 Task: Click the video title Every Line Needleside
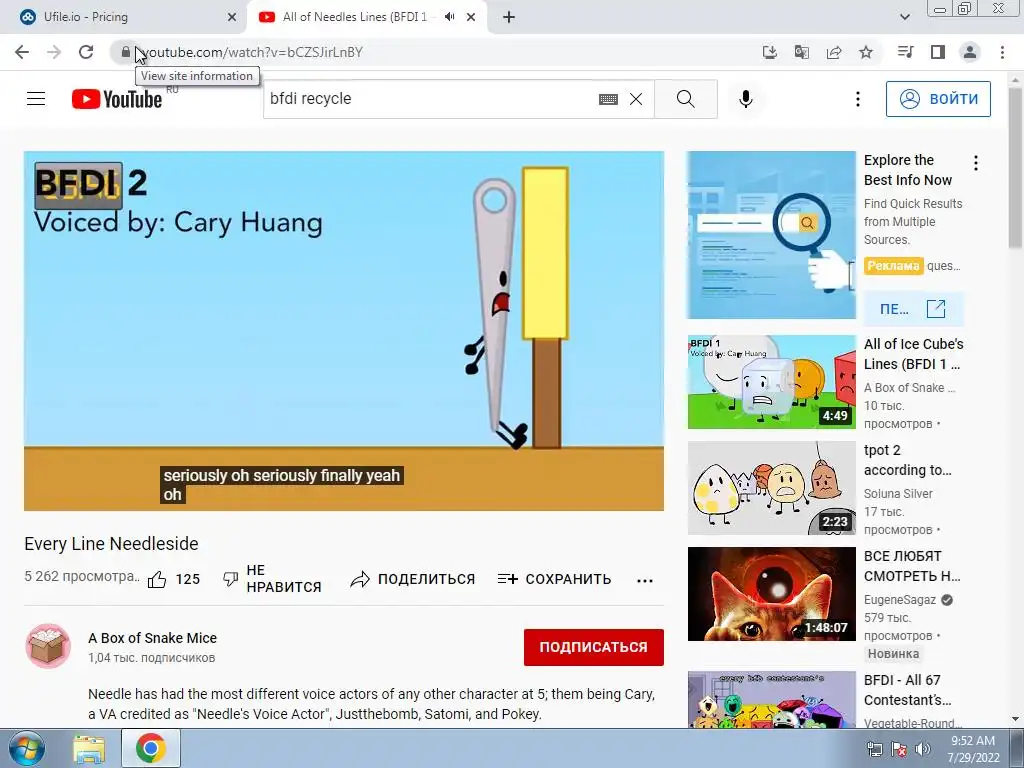(x=111, y=543)
